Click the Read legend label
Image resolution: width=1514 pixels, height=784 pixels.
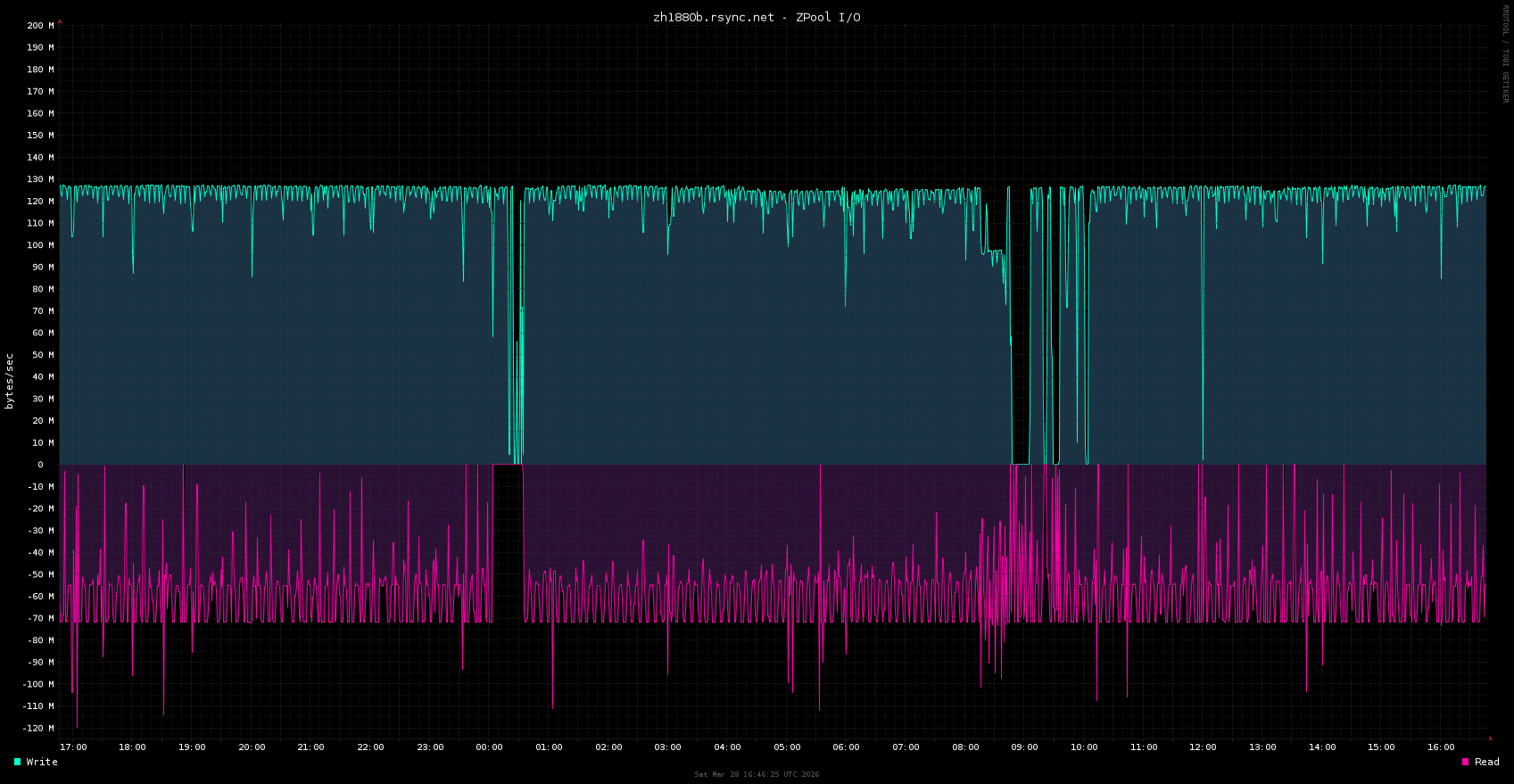[x=1486, y=762]
